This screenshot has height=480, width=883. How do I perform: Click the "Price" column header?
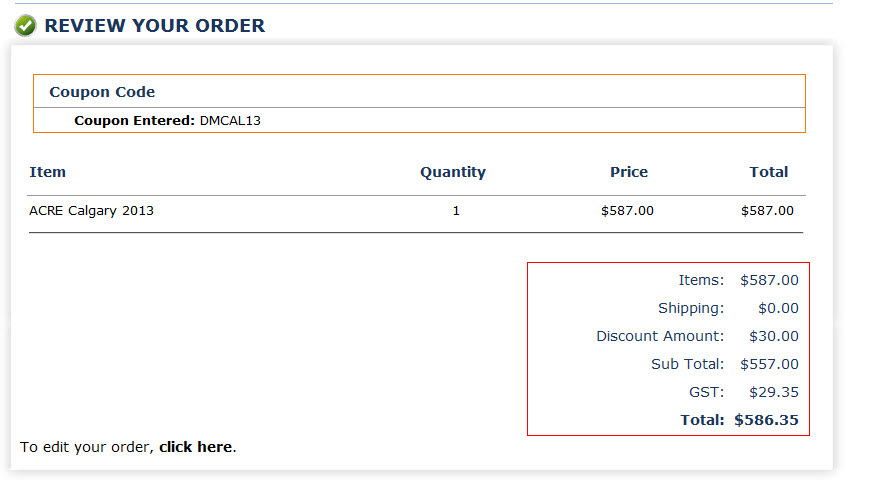tap(629, 172)
